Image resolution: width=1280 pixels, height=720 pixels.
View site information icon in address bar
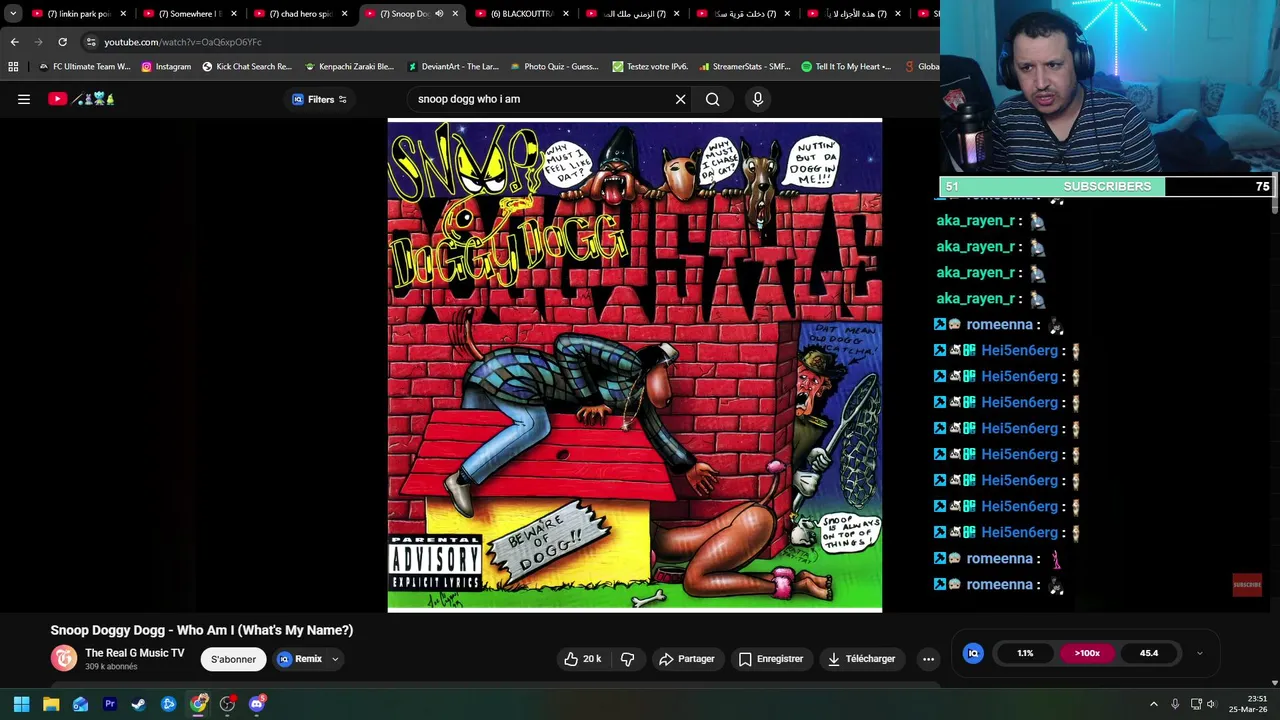pos(91,42)
